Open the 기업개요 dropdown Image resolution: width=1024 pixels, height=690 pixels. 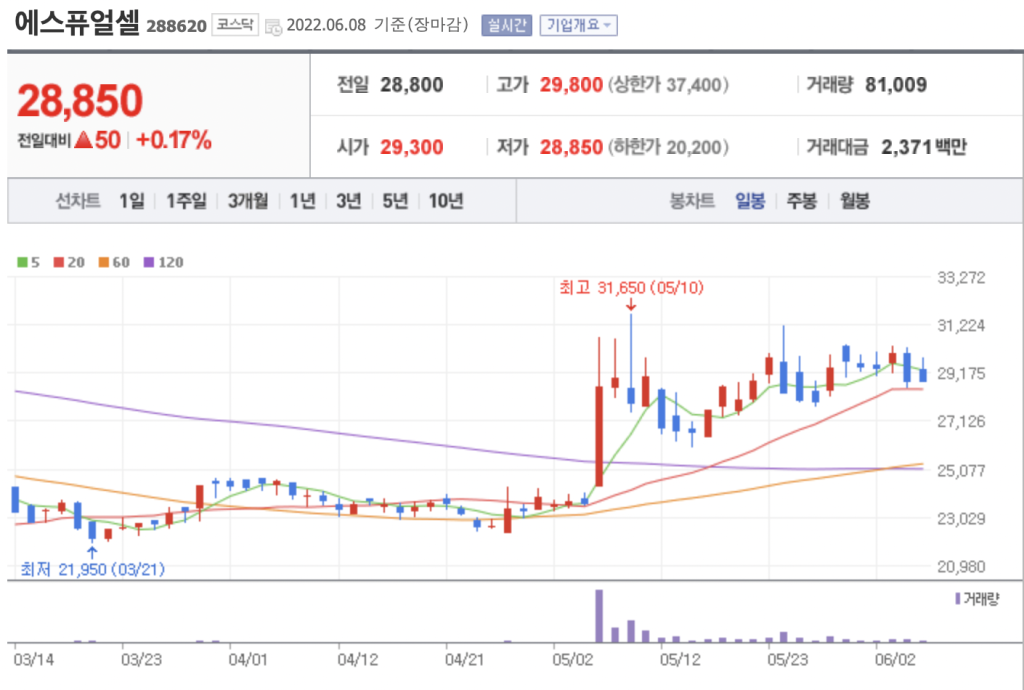point(578,26)
